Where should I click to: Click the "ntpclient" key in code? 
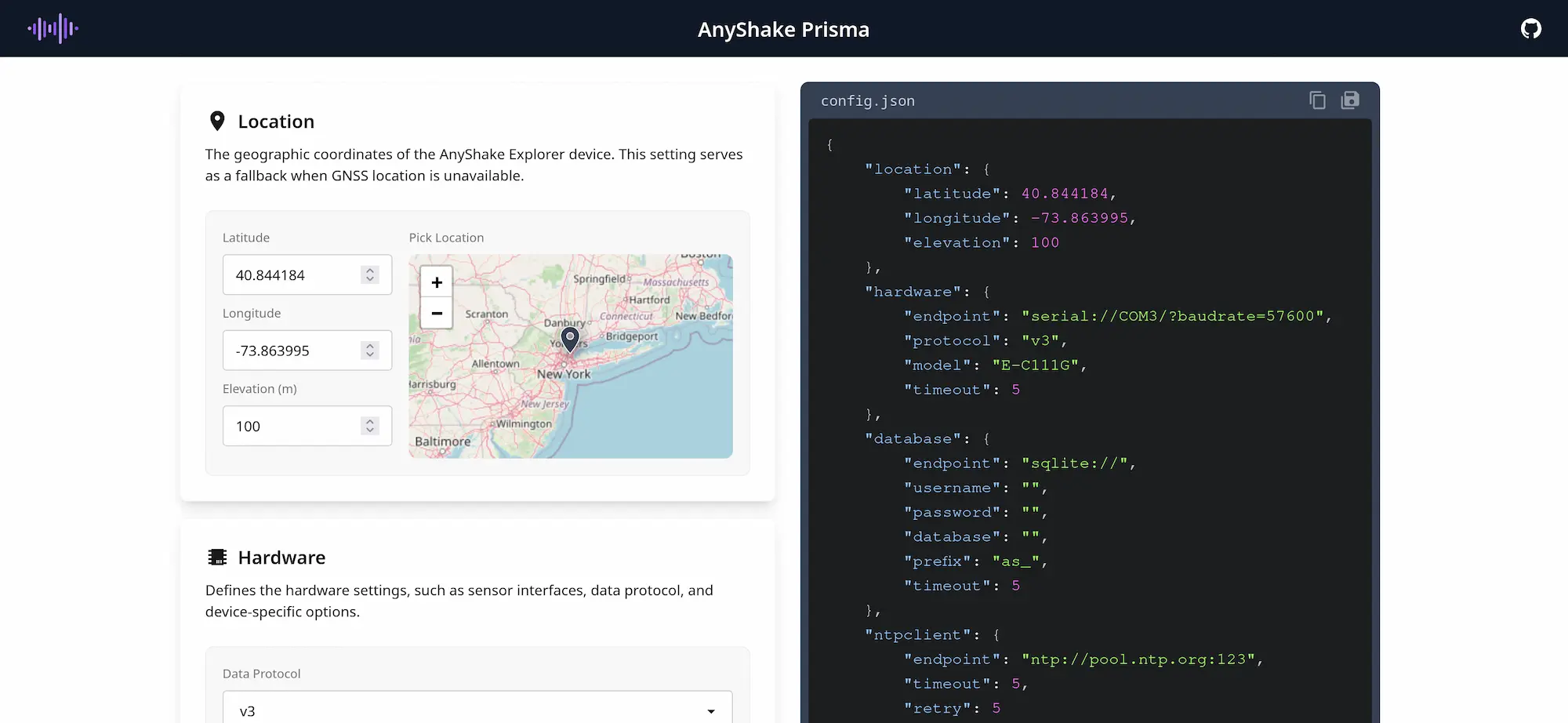pyautogui.click(x=918, y=635)
